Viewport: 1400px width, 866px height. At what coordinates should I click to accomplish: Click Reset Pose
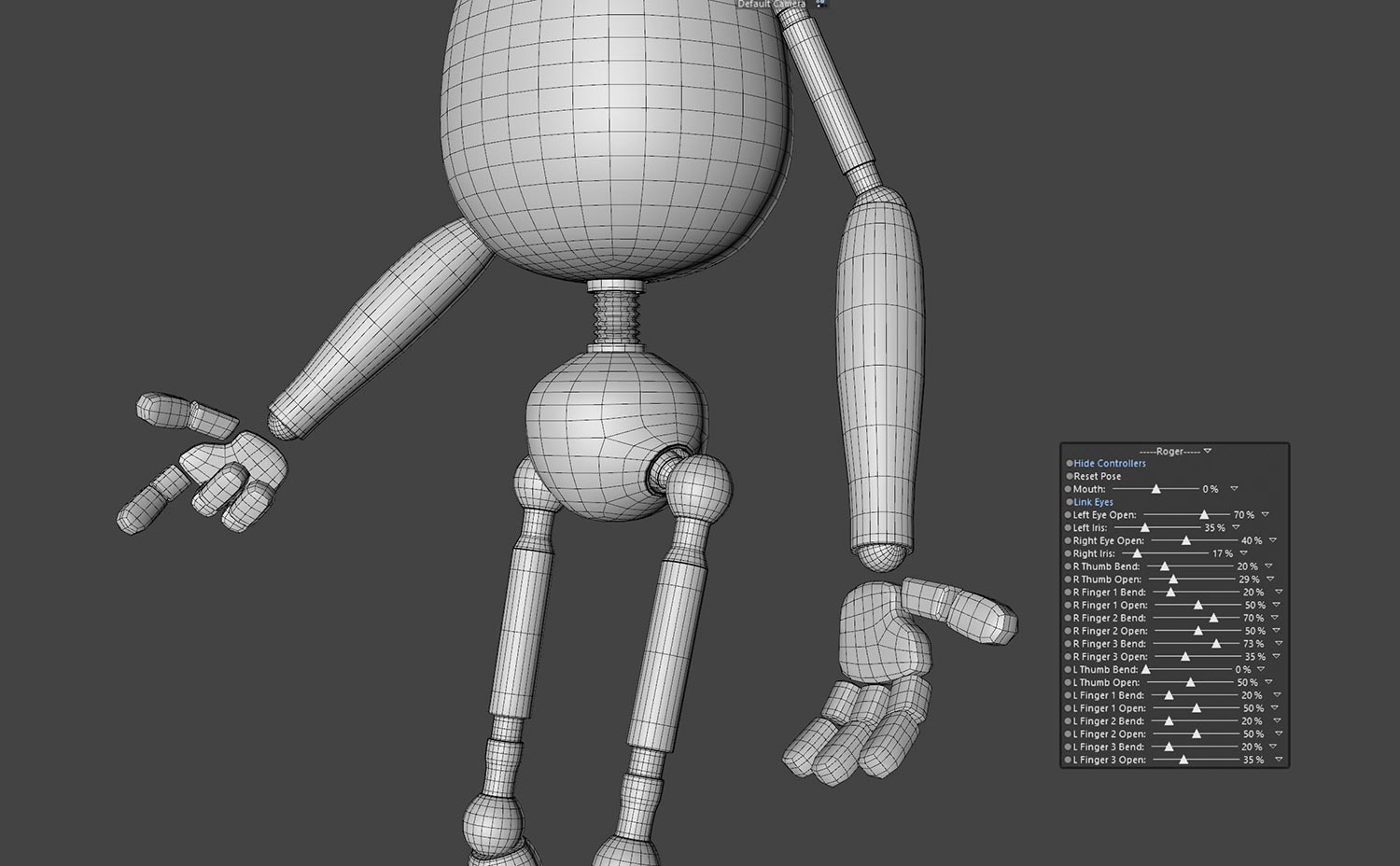pyautogui.click(x=1099, y=477)
